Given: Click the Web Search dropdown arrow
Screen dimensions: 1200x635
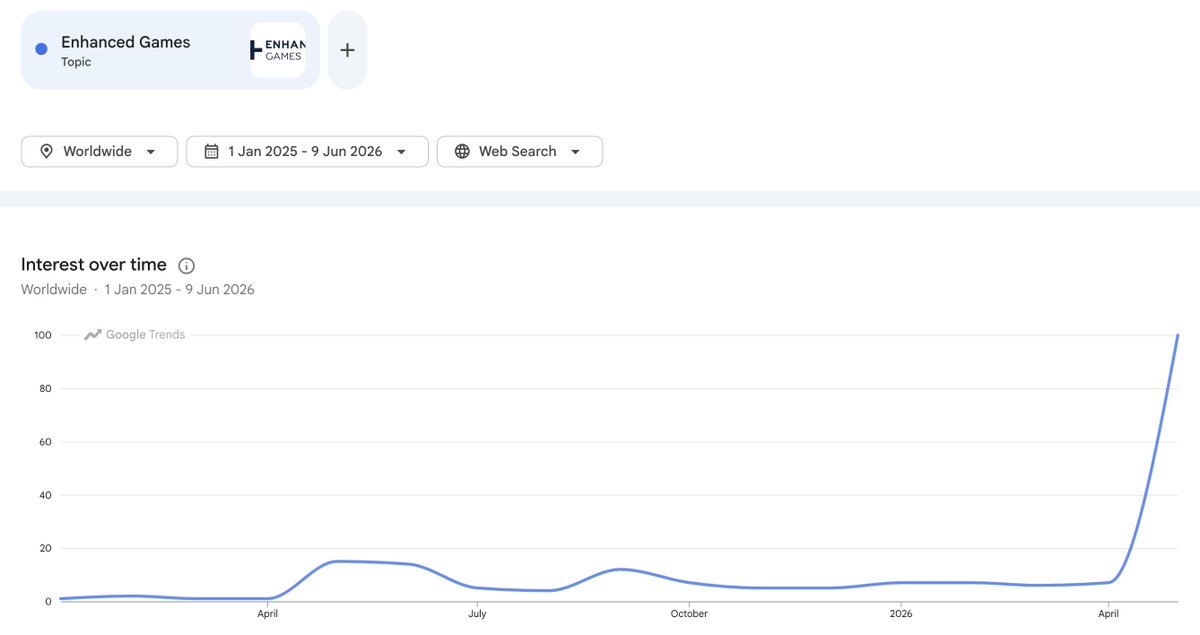Looking at the screenshot, I should click(575, 152).
